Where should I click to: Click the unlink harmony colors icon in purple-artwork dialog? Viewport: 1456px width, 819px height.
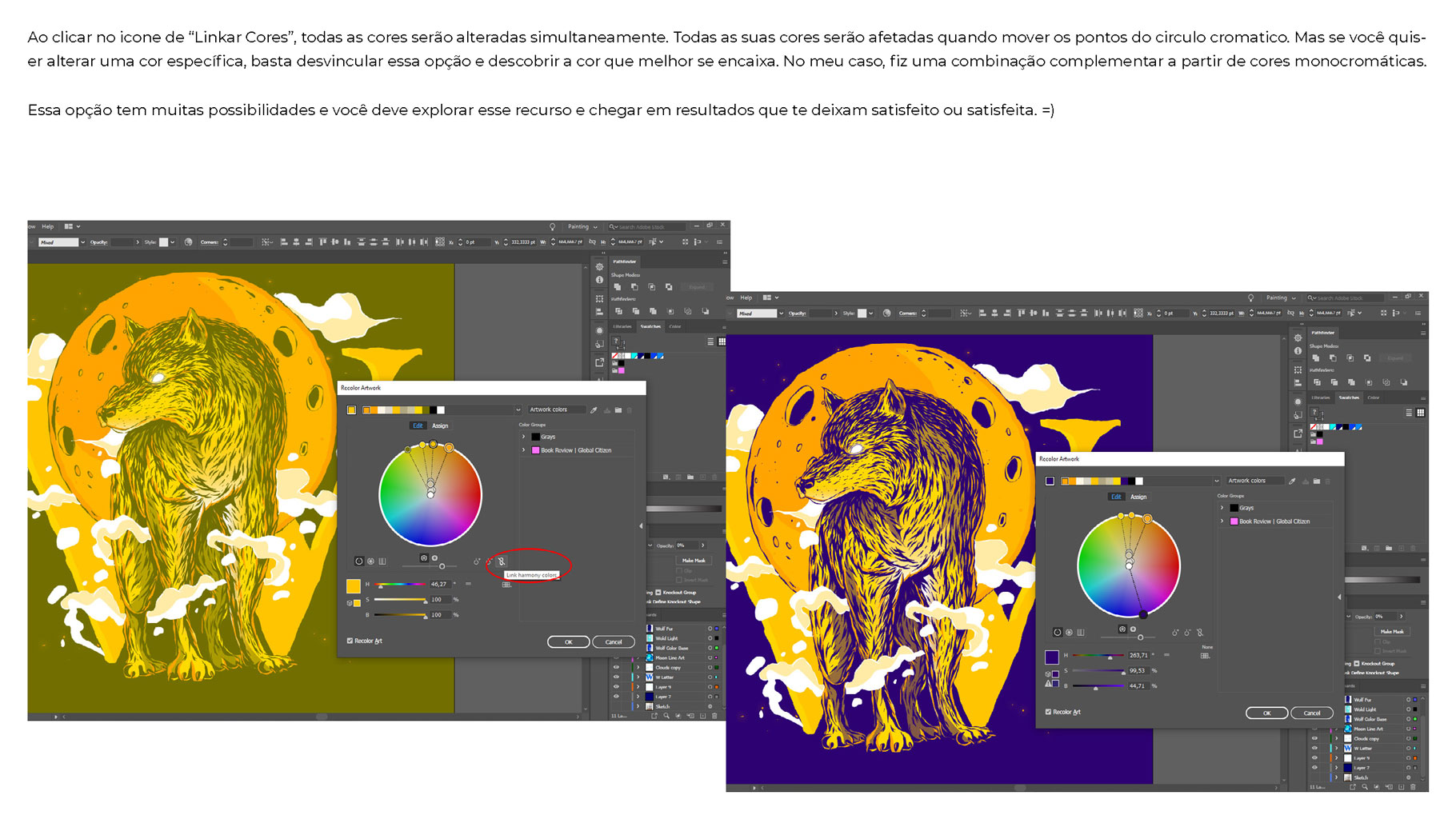click(x=1200, y=633)
